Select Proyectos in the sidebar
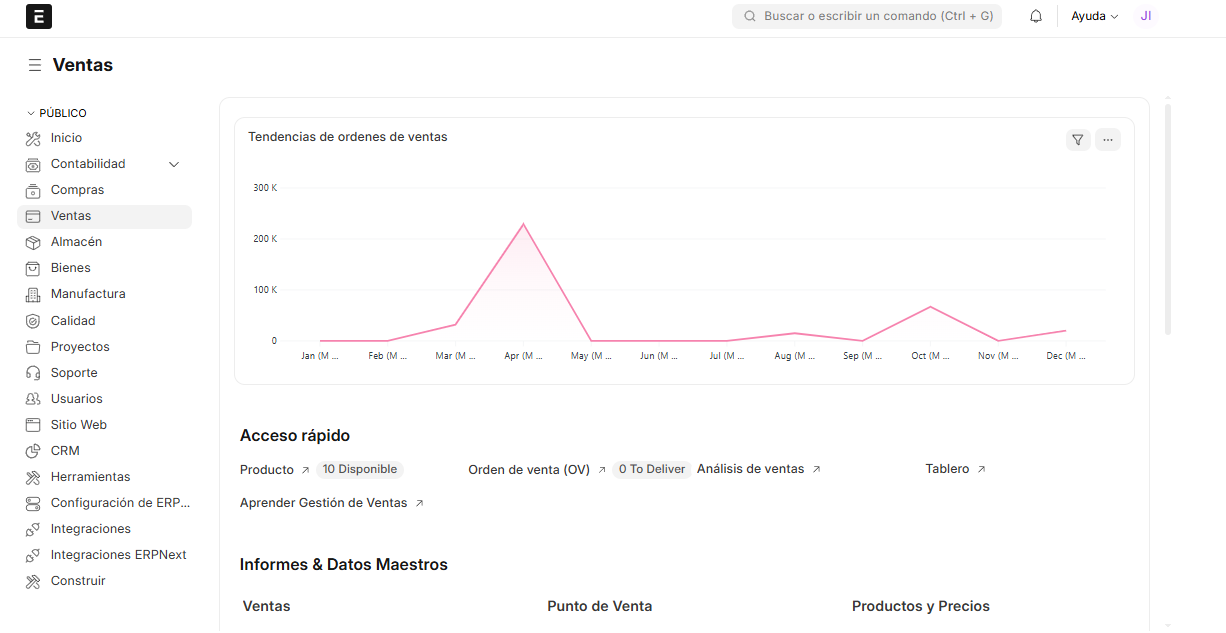The width and height of the screenshot is (1226, 633). 80,347
